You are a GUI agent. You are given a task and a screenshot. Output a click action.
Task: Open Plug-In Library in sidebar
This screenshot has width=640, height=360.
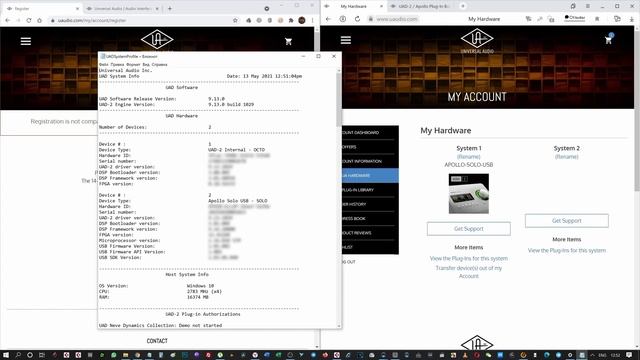(x=369, y=190)
